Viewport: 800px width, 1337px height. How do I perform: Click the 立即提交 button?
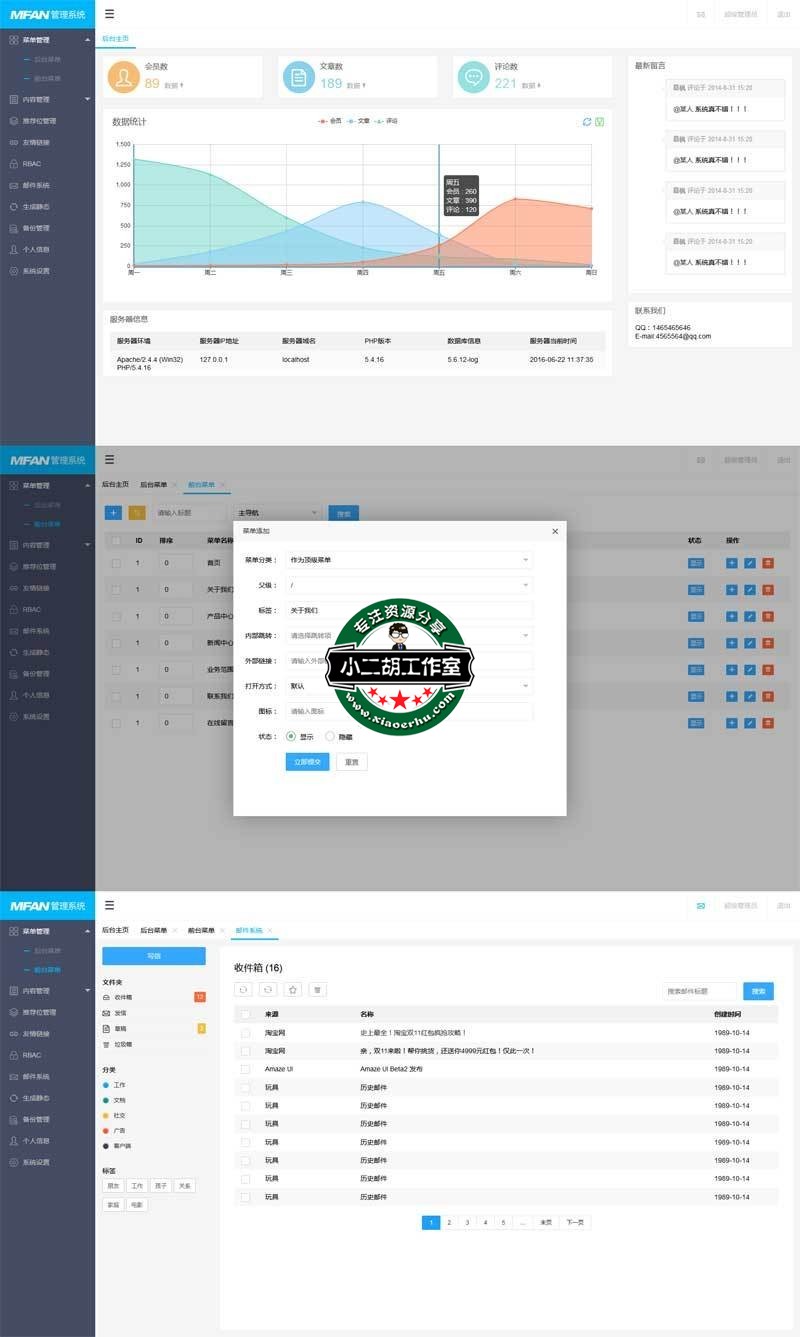(x=307, y=762)
